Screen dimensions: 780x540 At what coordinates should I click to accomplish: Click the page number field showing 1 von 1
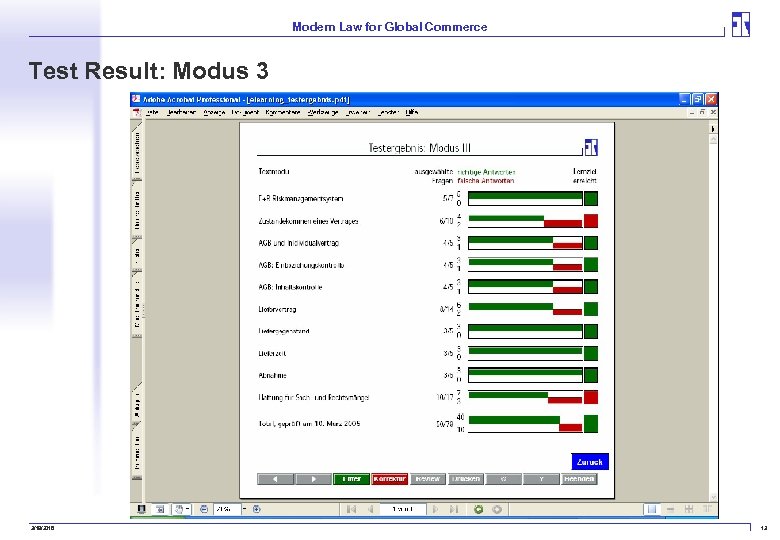403,509
